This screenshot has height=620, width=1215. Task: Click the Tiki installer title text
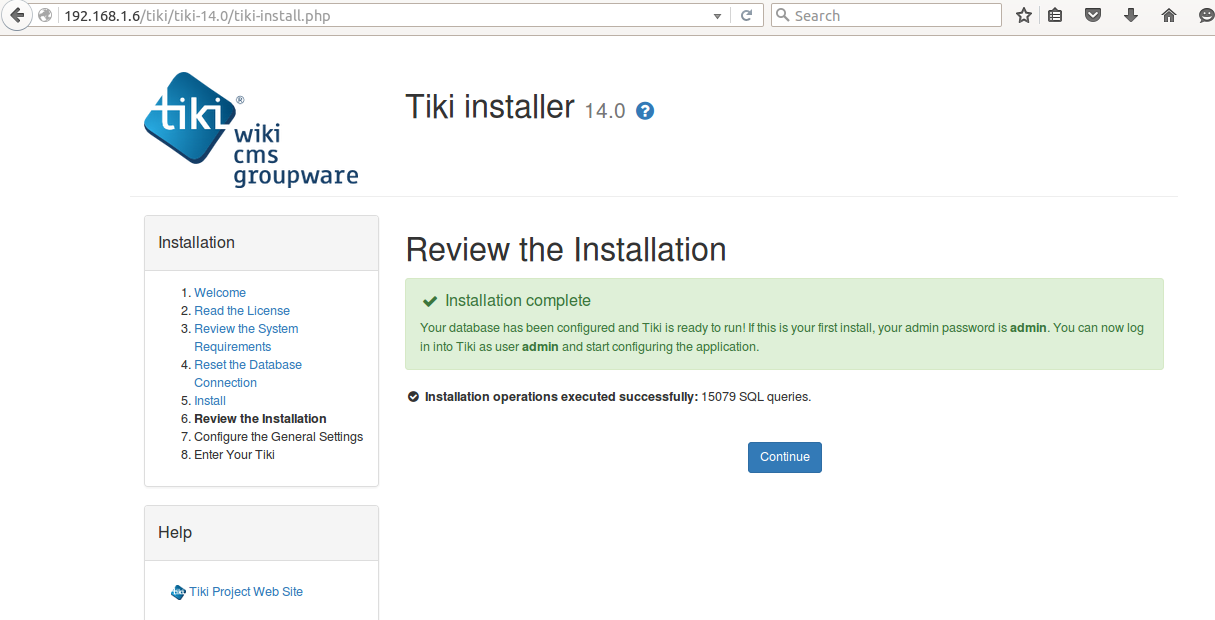coord(490,107)
